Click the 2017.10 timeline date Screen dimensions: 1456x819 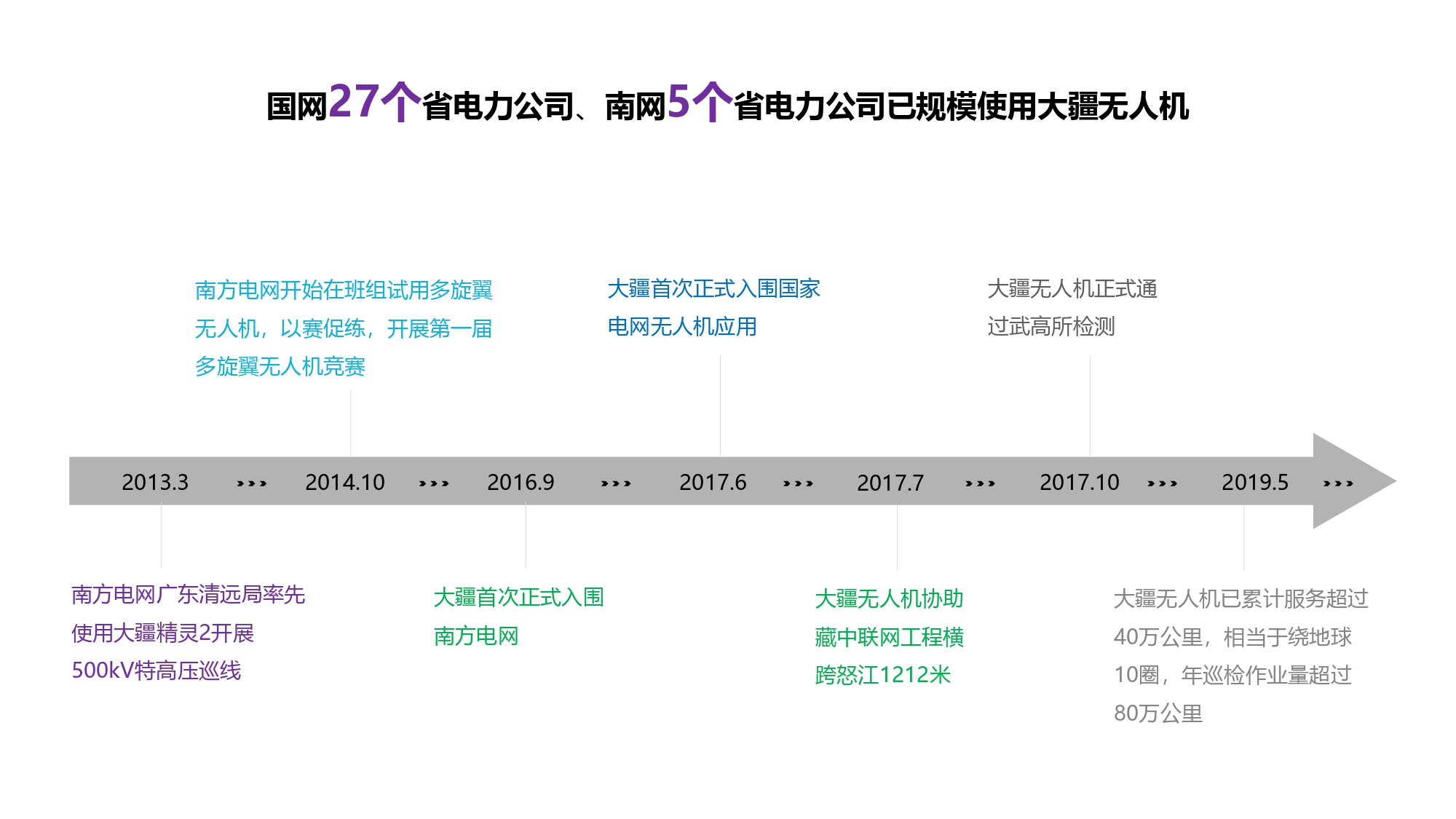tap(1080, 482)
